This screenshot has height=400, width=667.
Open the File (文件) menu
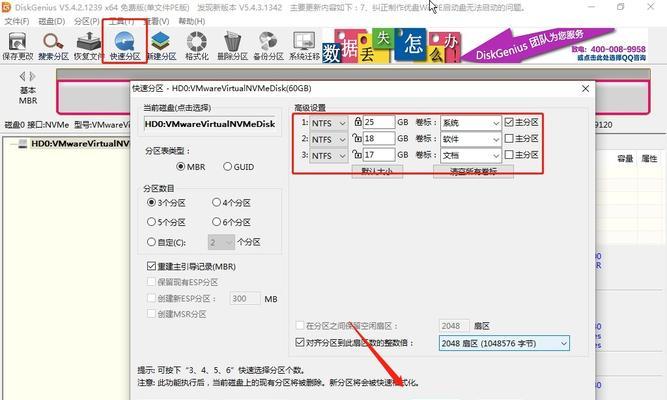coord(17,21)
